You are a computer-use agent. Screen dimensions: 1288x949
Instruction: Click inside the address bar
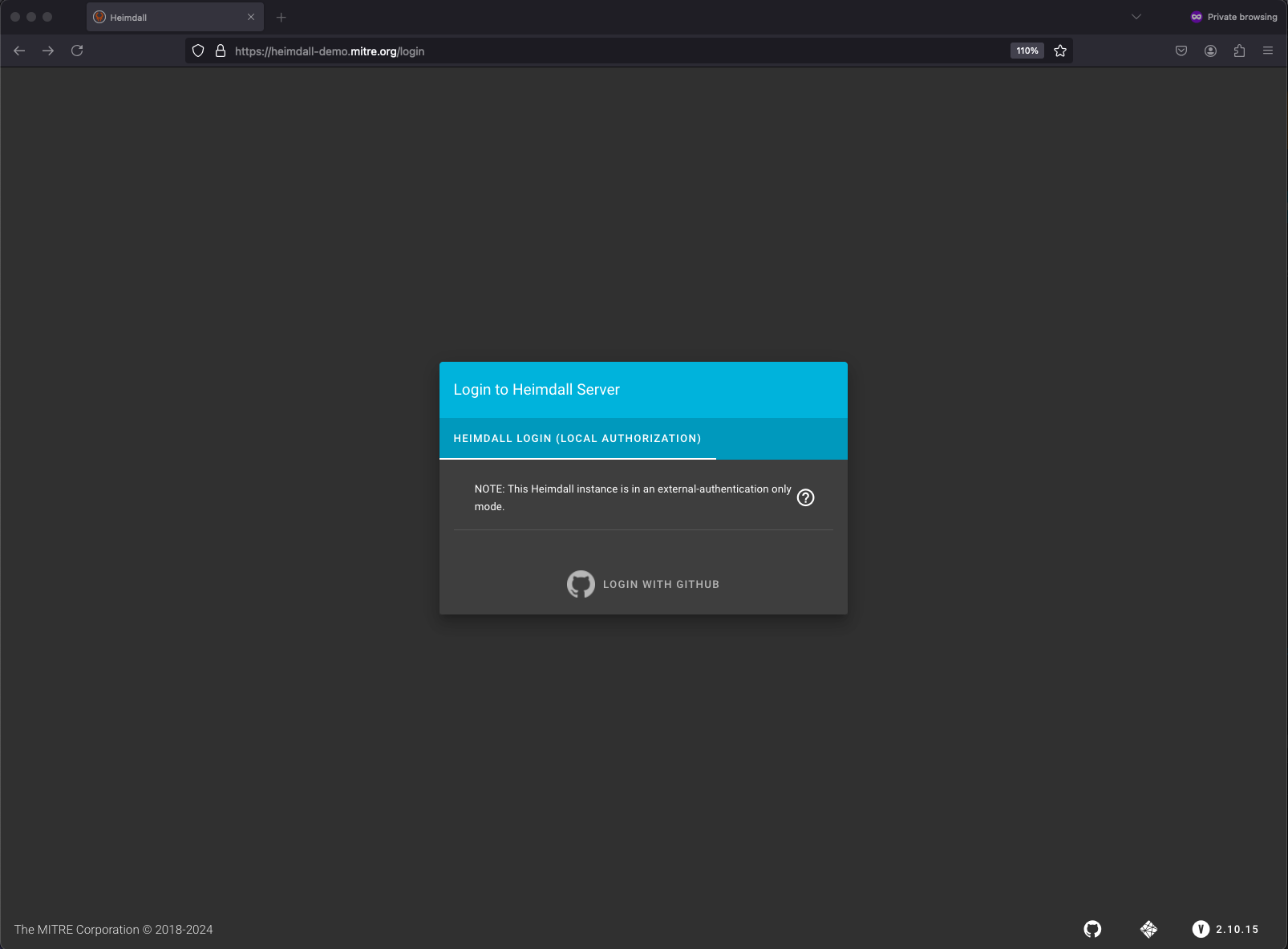point(561,50)
